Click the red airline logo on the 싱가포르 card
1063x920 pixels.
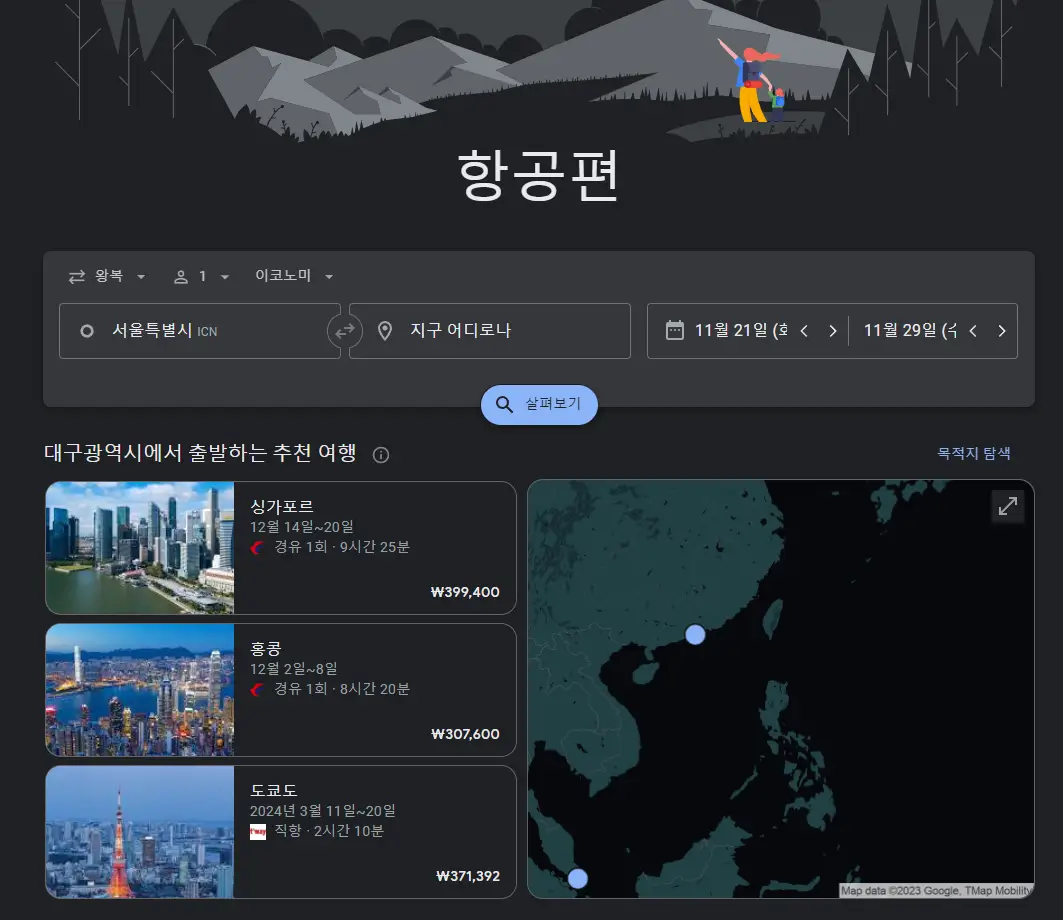258,547
